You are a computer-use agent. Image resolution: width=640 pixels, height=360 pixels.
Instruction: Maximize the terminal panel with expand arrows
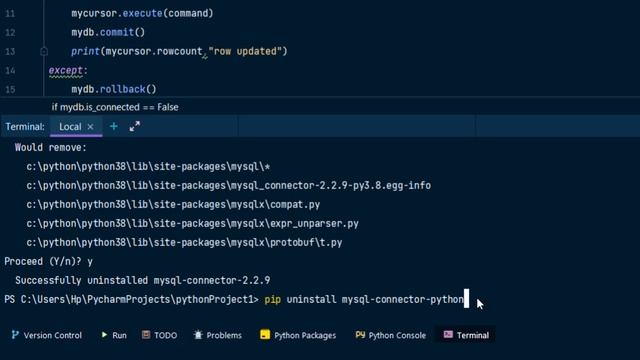coord(135,127)
